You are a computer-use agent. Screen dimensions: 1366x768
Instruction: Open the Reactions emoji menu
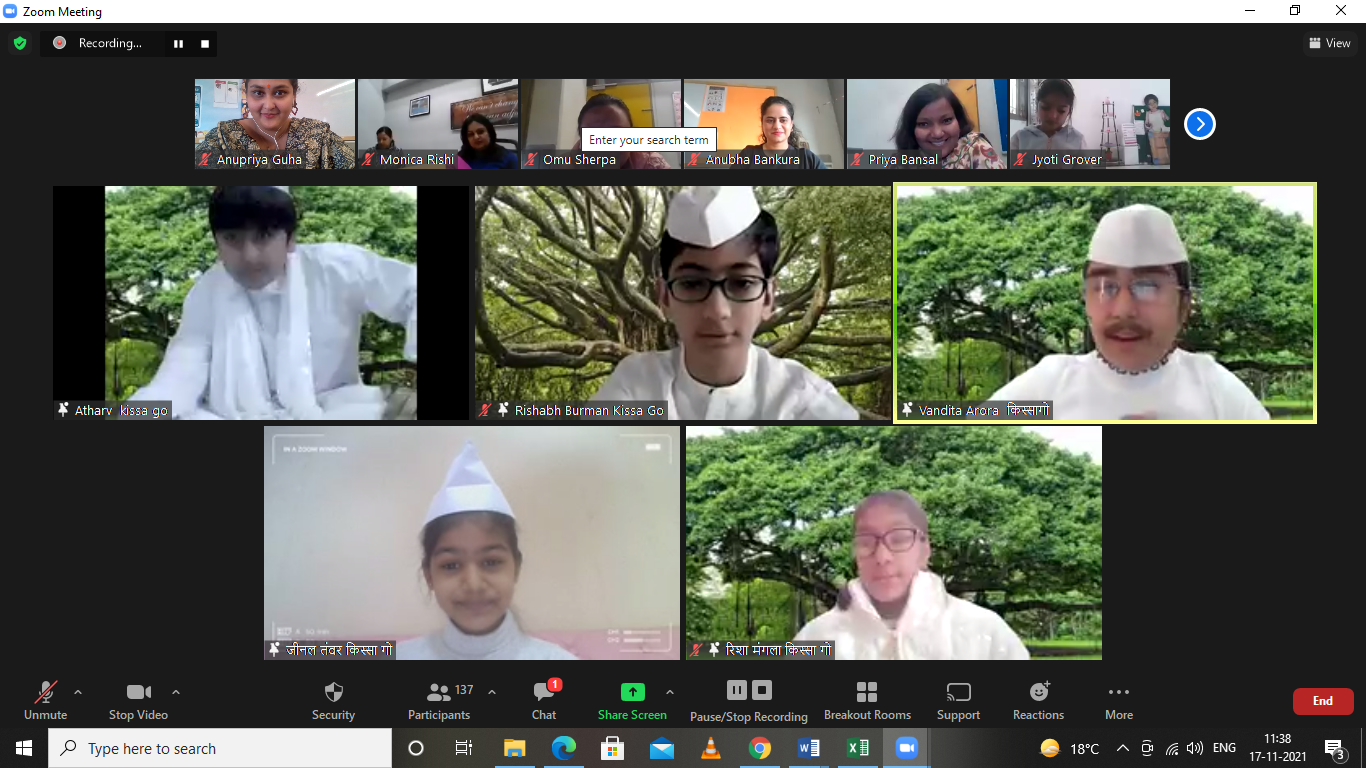pyautogui.click(x=1039, y=692)
